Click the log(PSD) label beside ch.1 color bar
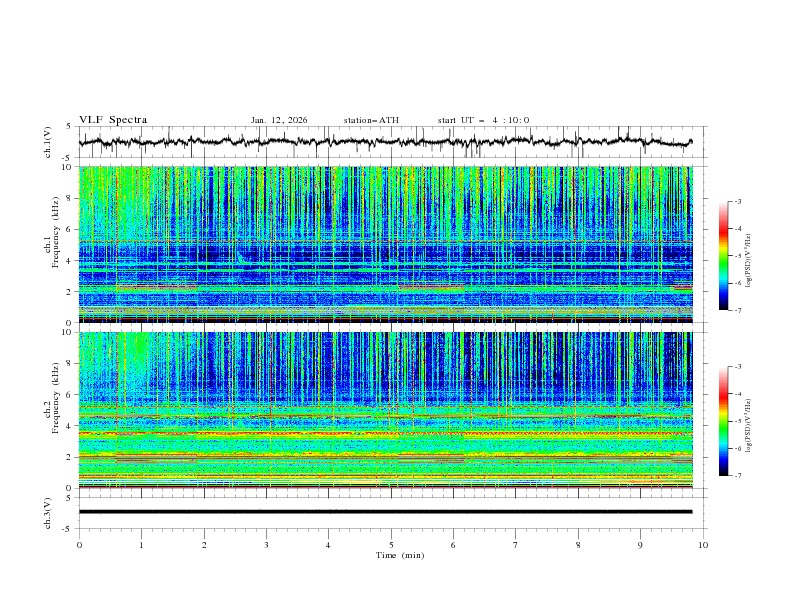 tap(749, 261)
